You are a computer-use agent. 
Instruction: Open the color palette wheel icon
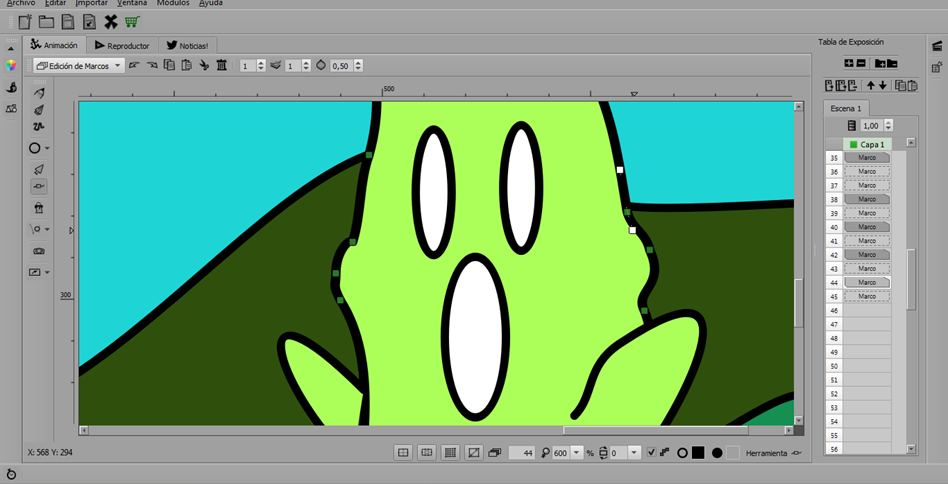point(11,65)
